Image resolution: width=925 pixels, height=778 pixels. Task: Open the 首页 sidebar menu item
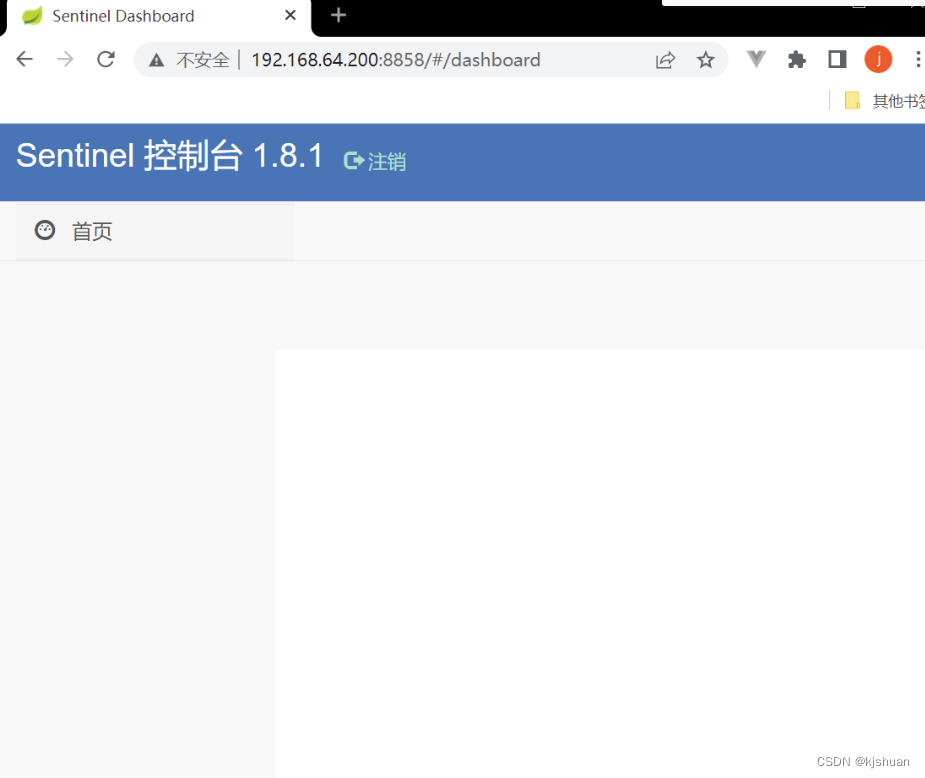(x=155, y=232)
